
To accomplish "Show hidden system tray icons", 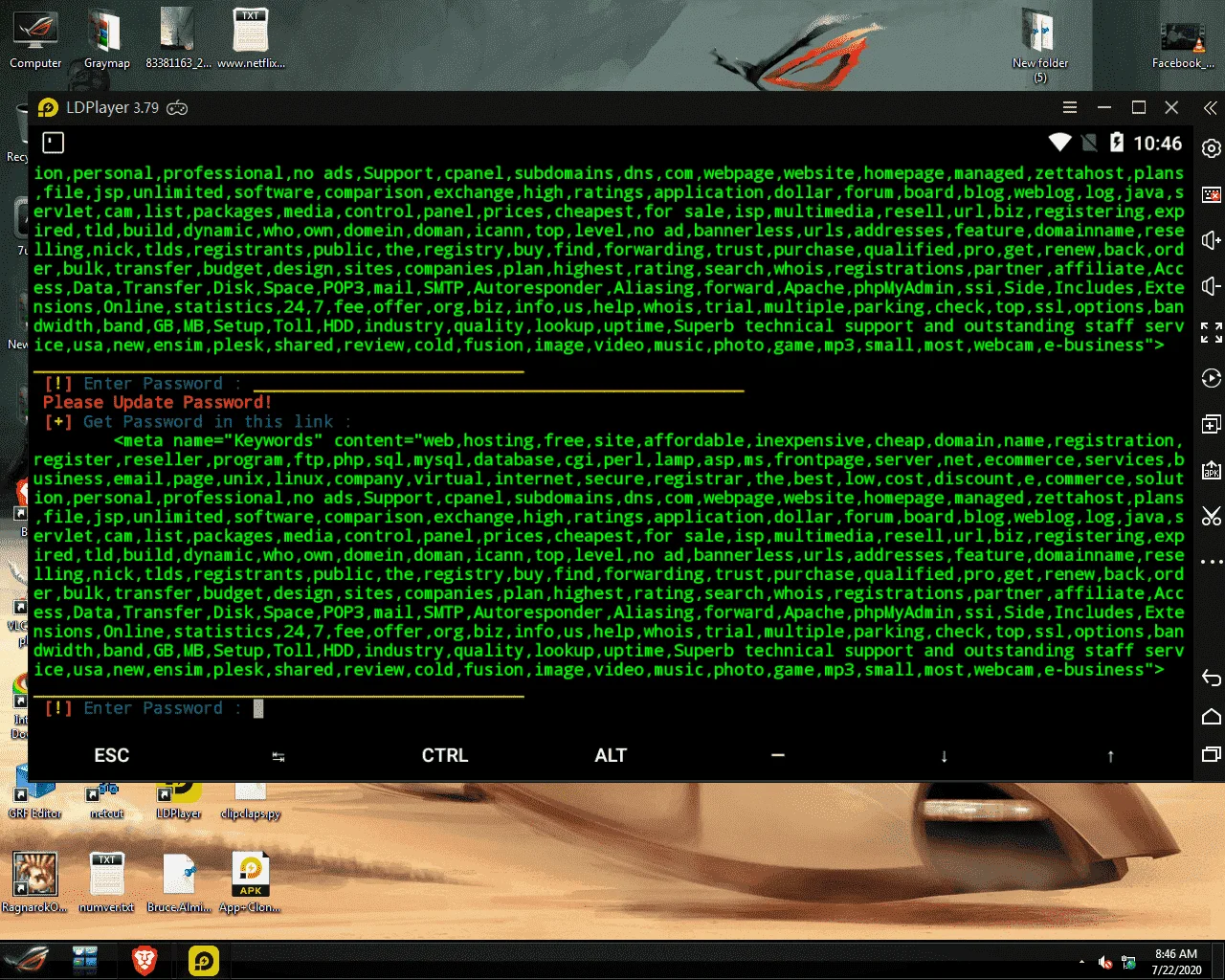I will click(1081, 962).
